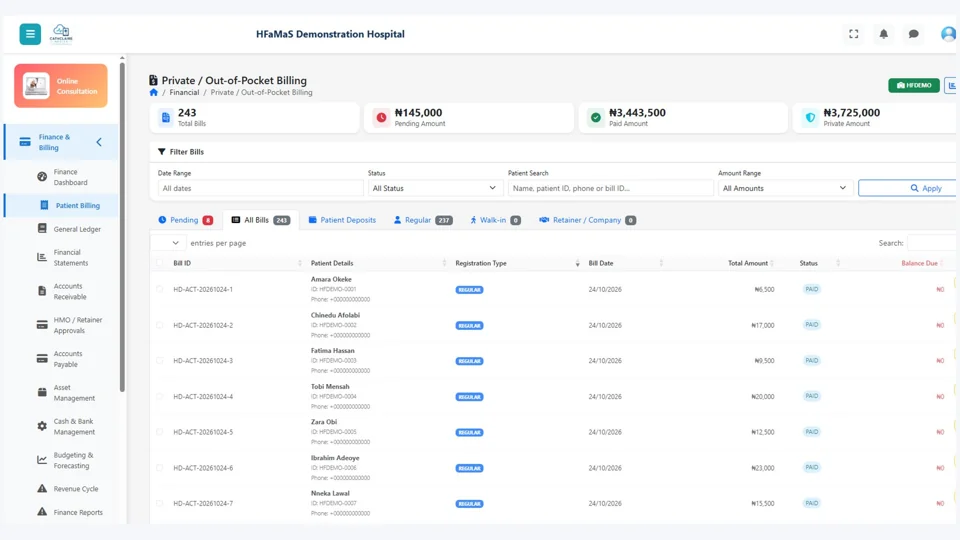Check the row for HD-ACT-20261024-2
This screenshot has height=540, width=960.
(160, 325)
